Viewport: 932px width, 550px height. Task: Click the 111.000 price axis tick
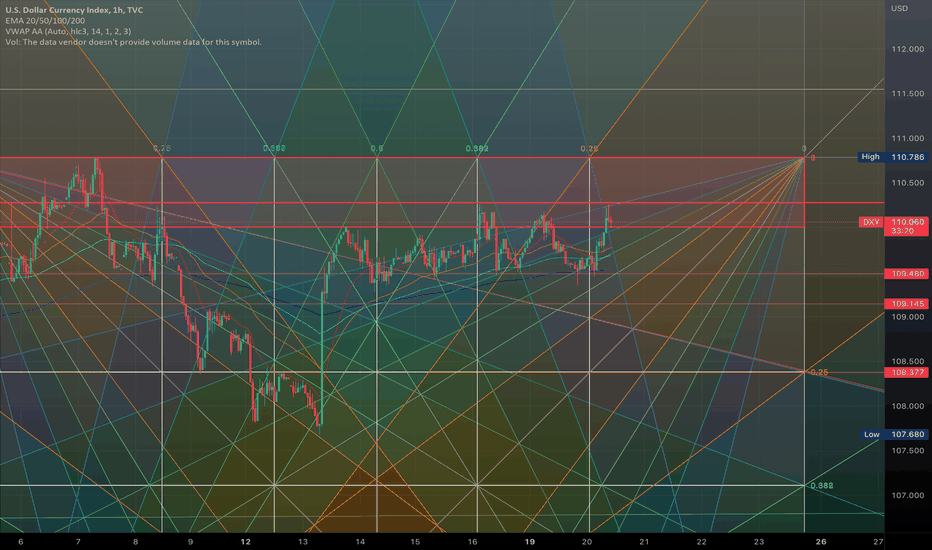[908, 139]
